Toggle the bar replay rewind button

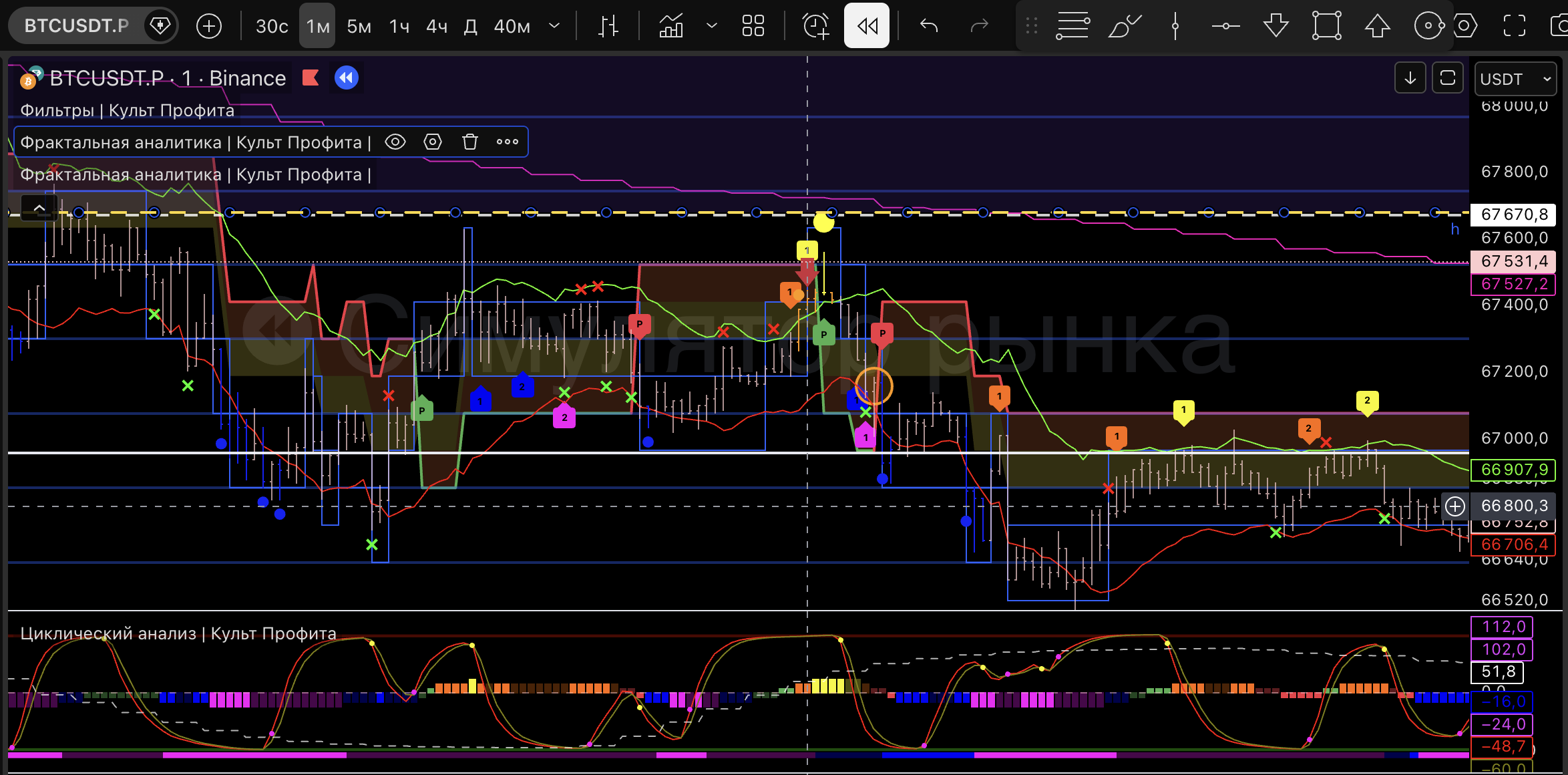867,26
